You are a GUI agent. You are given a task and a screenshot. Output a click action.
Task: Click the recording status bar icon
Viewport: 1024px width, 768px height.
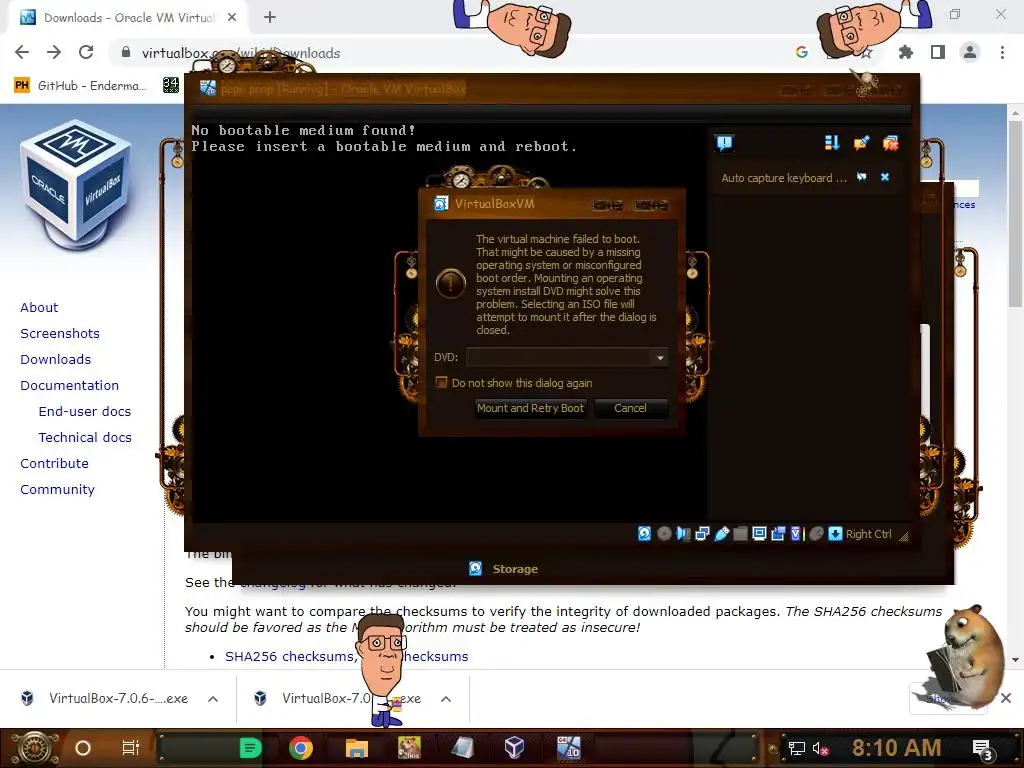[778, 534]
